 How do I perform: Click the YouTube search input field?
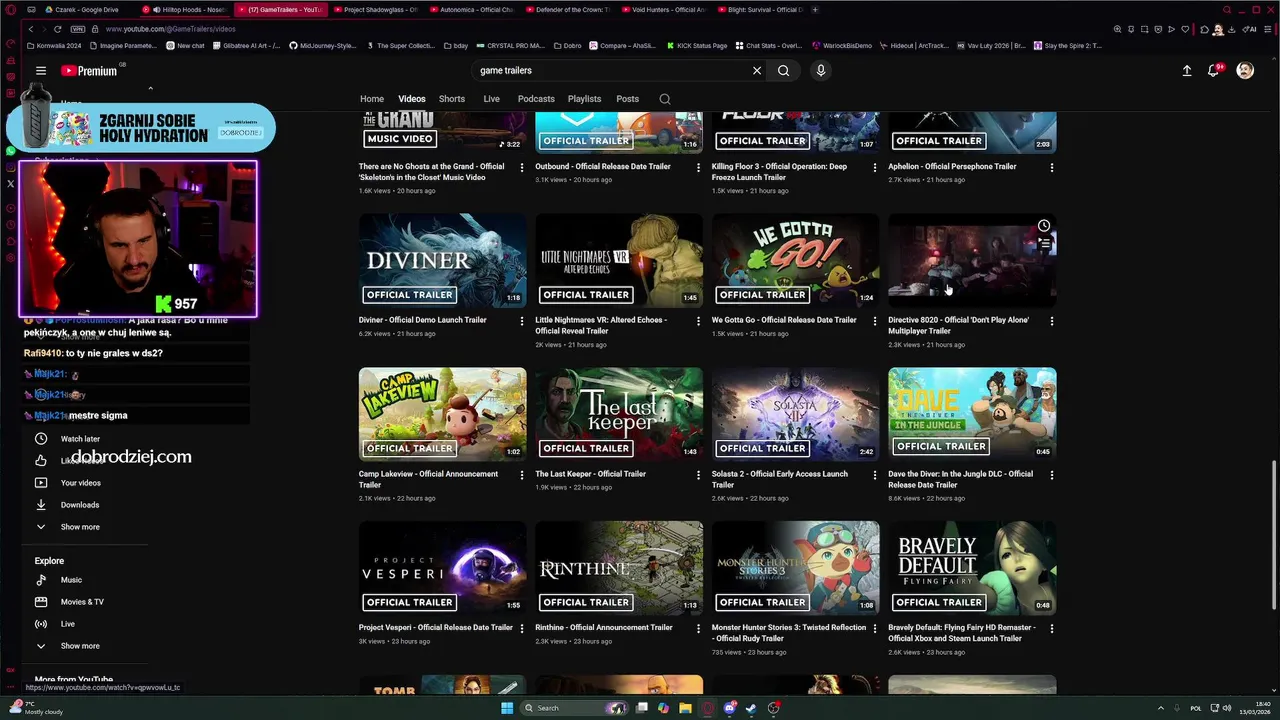pyautogui.click(x=610, y=71)
